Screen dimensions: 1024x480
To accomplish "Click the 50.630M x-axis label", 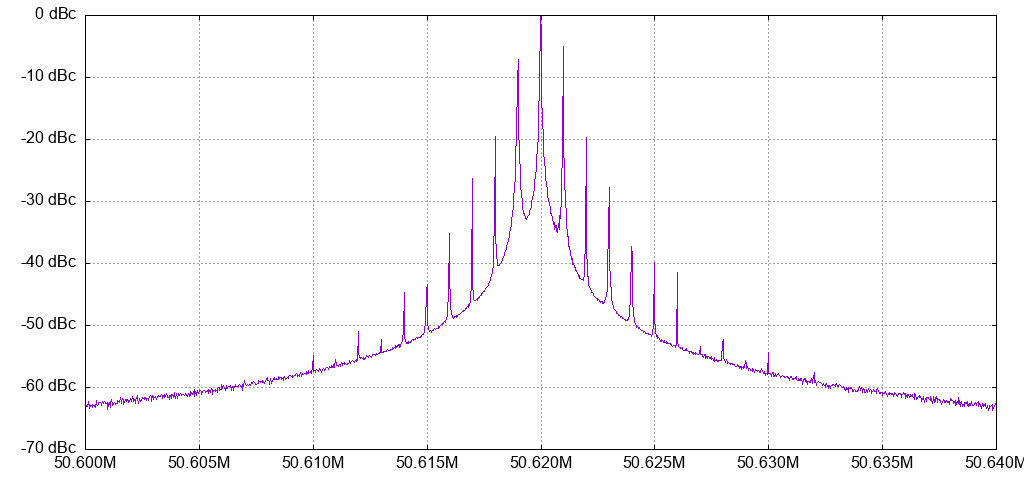I will click(x=768, y=465).
